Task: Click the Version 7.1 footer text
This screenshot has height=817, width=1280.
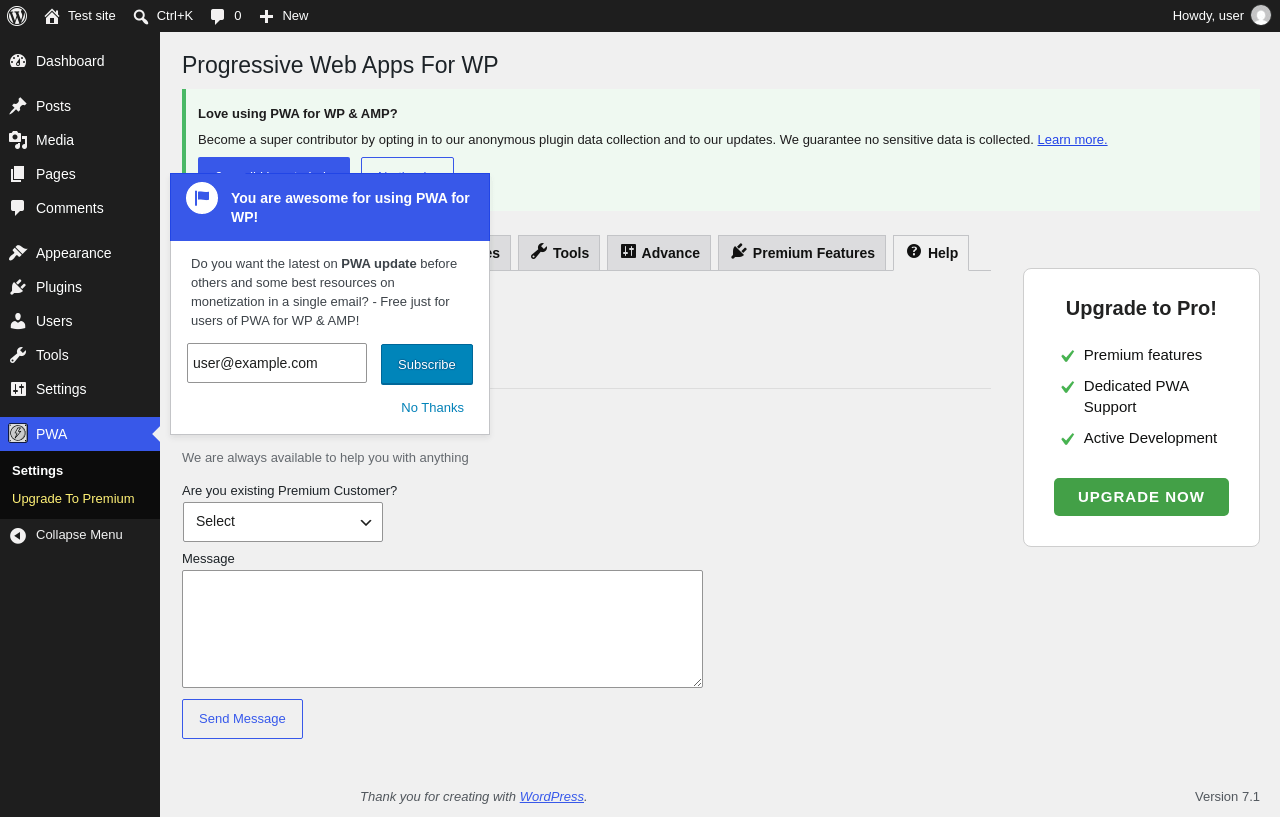Action: pyautogui.click(x=1227, y=796)
